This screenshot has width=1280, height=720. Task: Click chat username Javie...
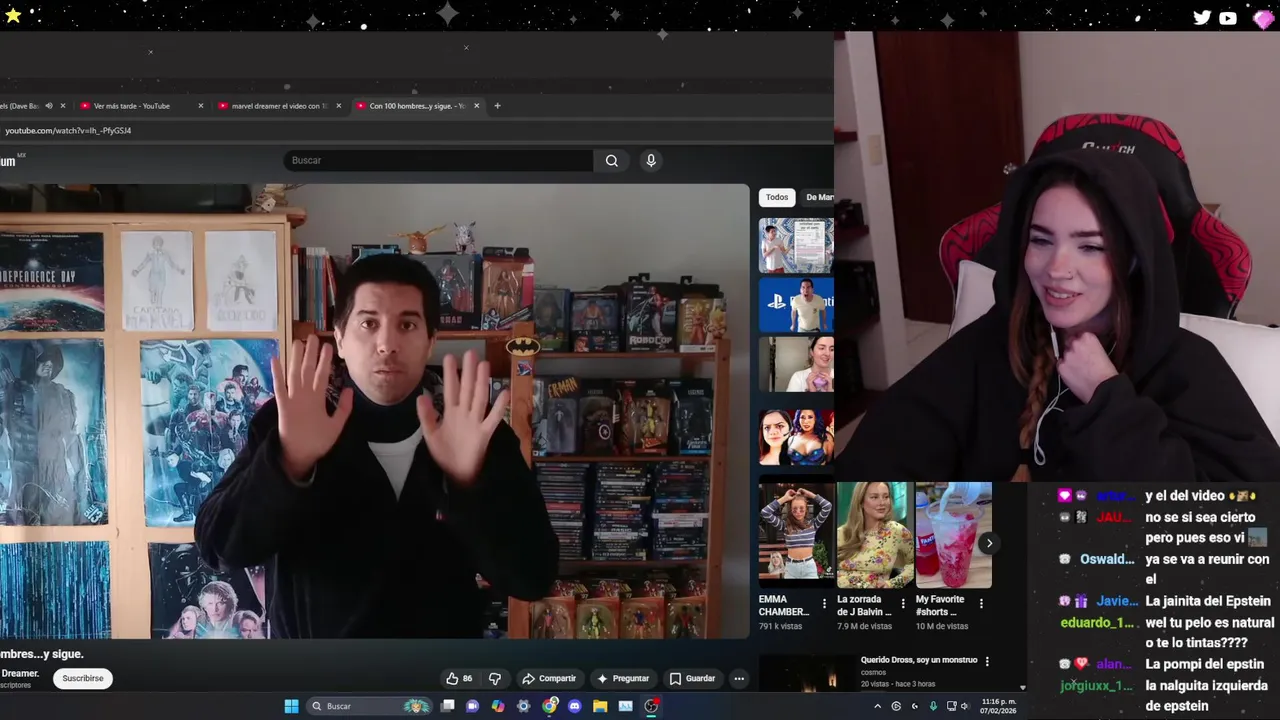(1117, 601)
